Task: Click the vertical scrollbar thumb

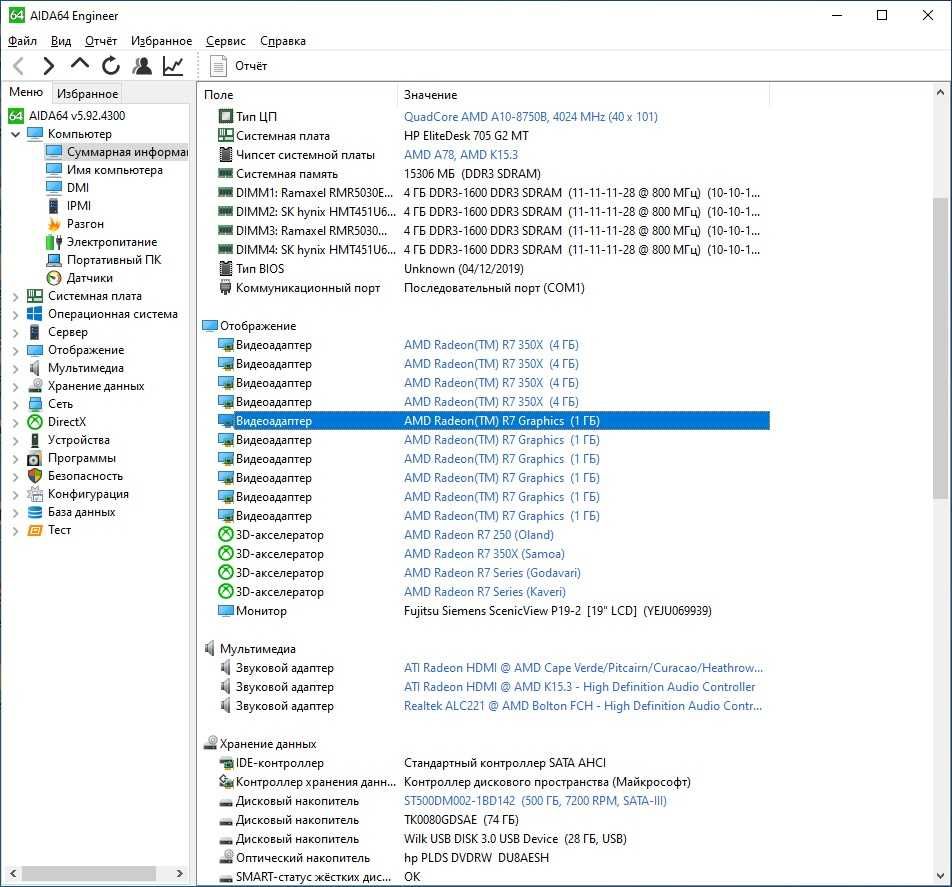Action: click(x=940, y=347)
